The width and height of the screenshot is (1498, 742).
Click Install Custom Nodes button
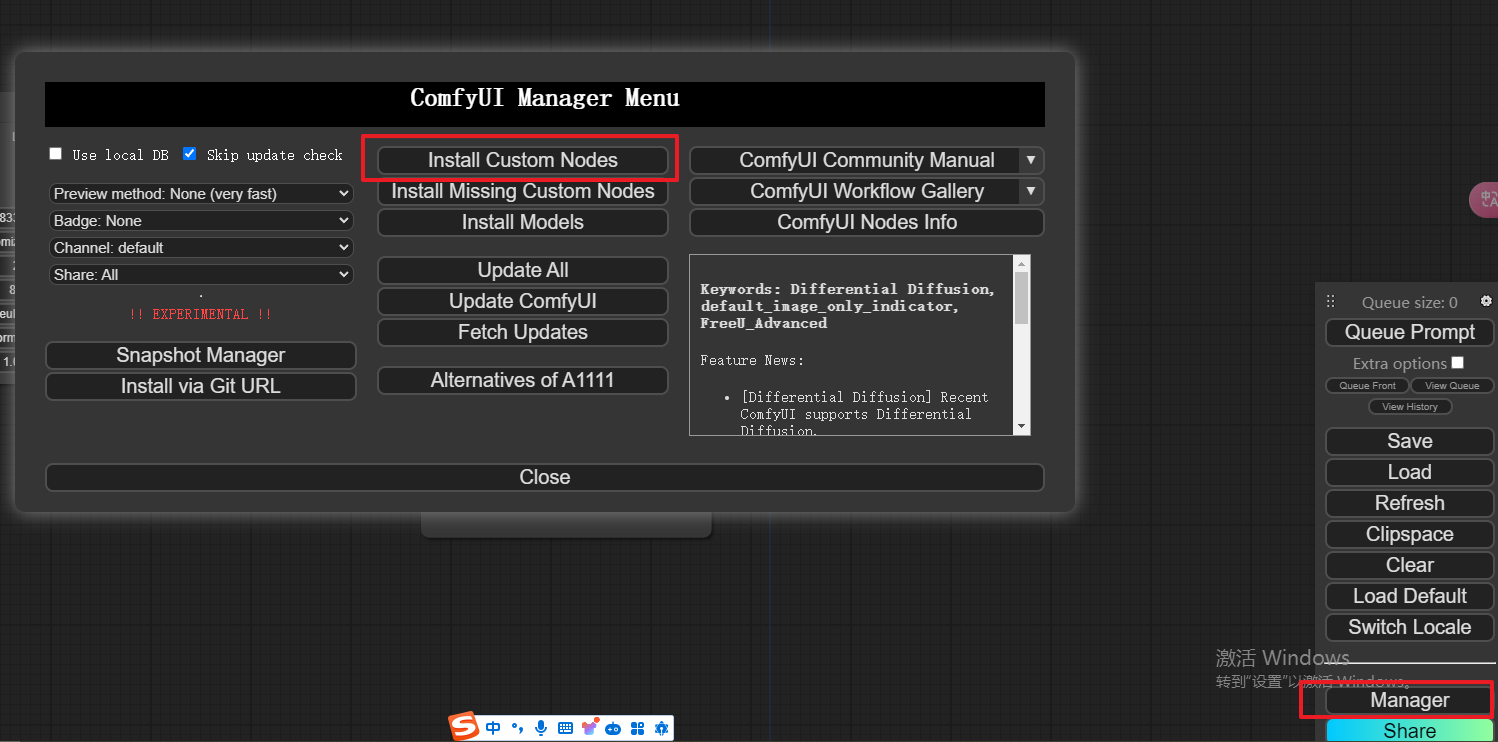click(x=523, y=160)
